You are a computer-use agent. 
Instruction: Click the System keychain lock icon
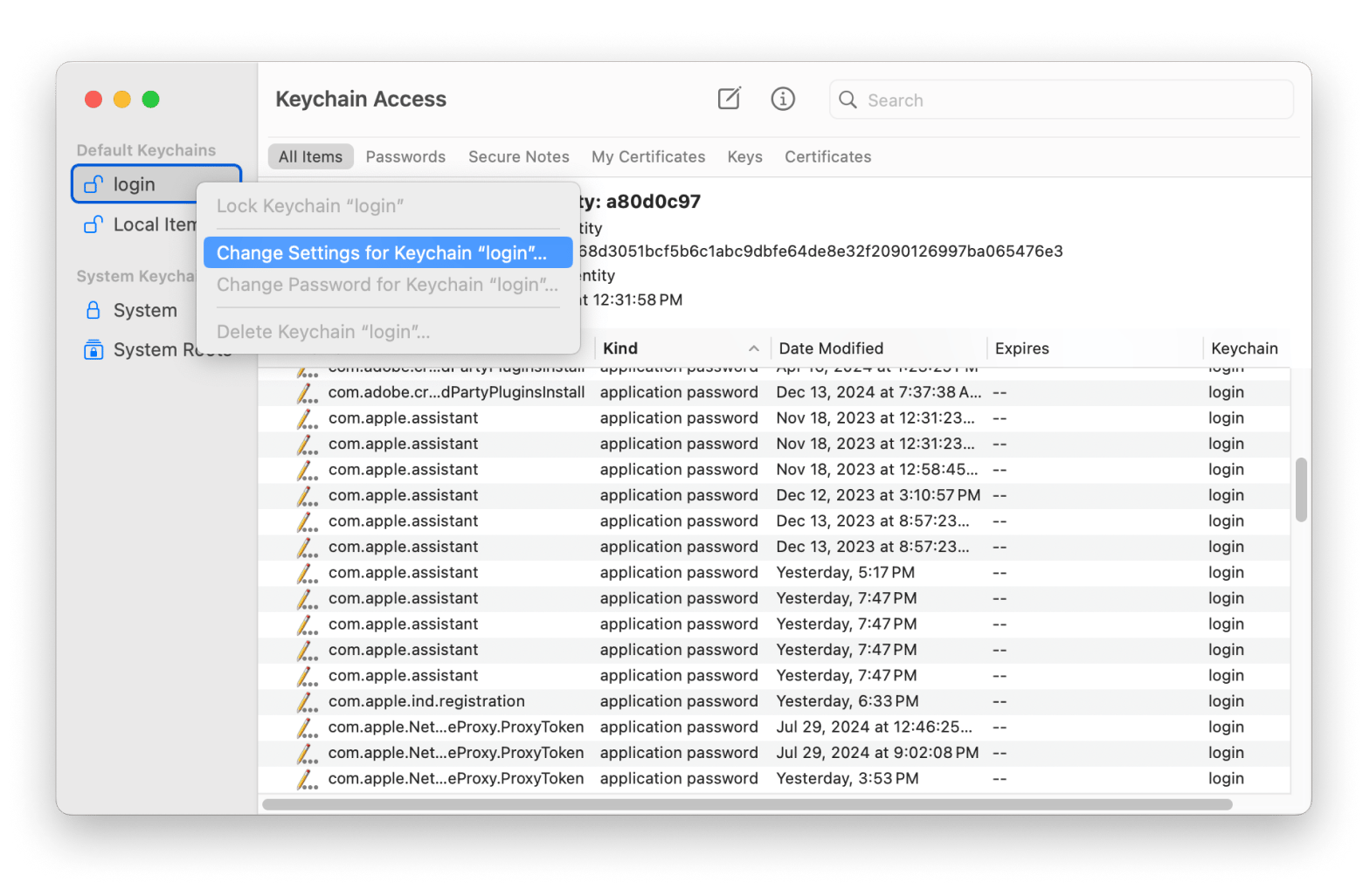click(93, 310)
